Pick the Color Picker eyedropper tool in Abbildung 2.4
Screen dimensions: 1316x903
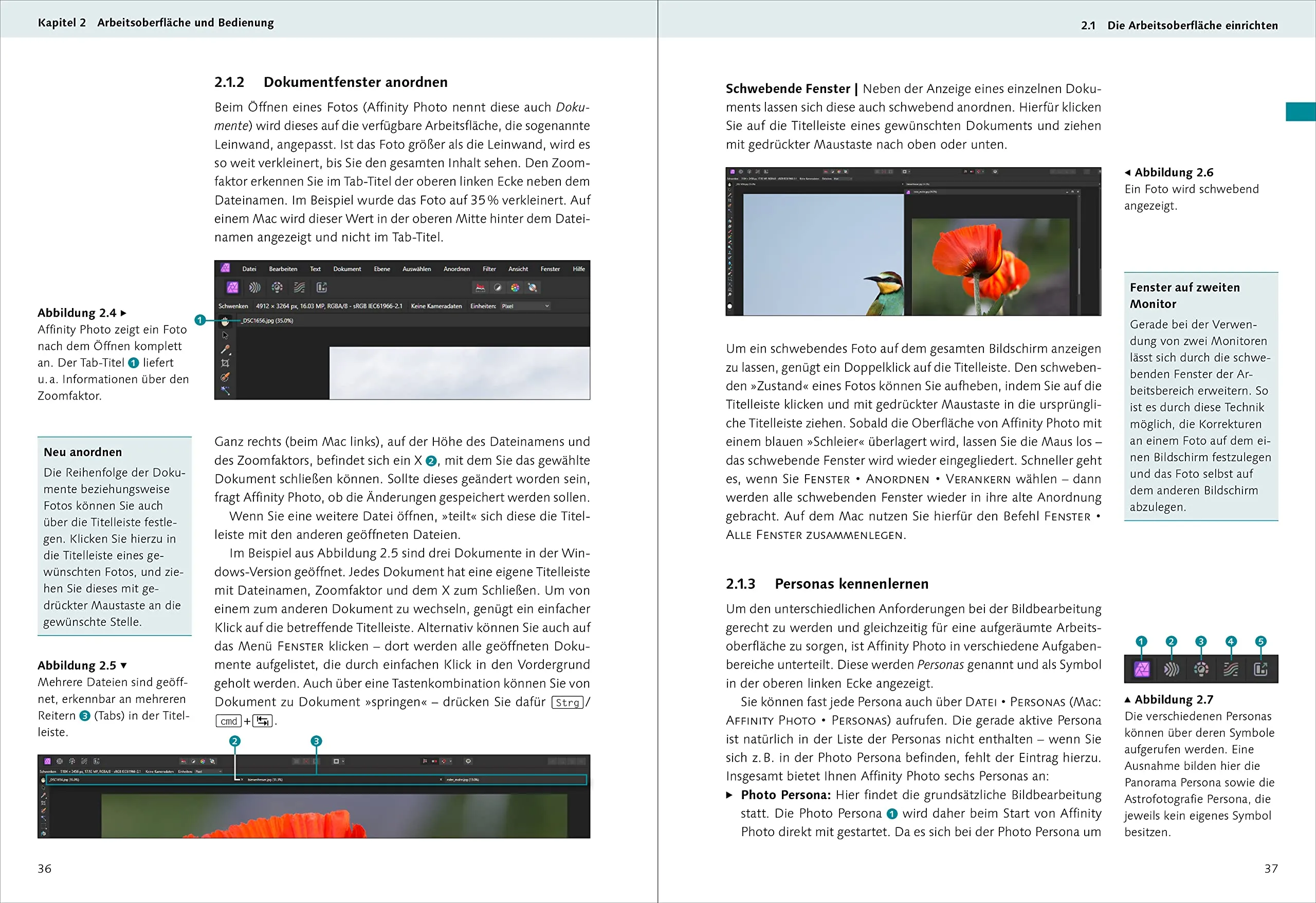[x=225, y=350]
